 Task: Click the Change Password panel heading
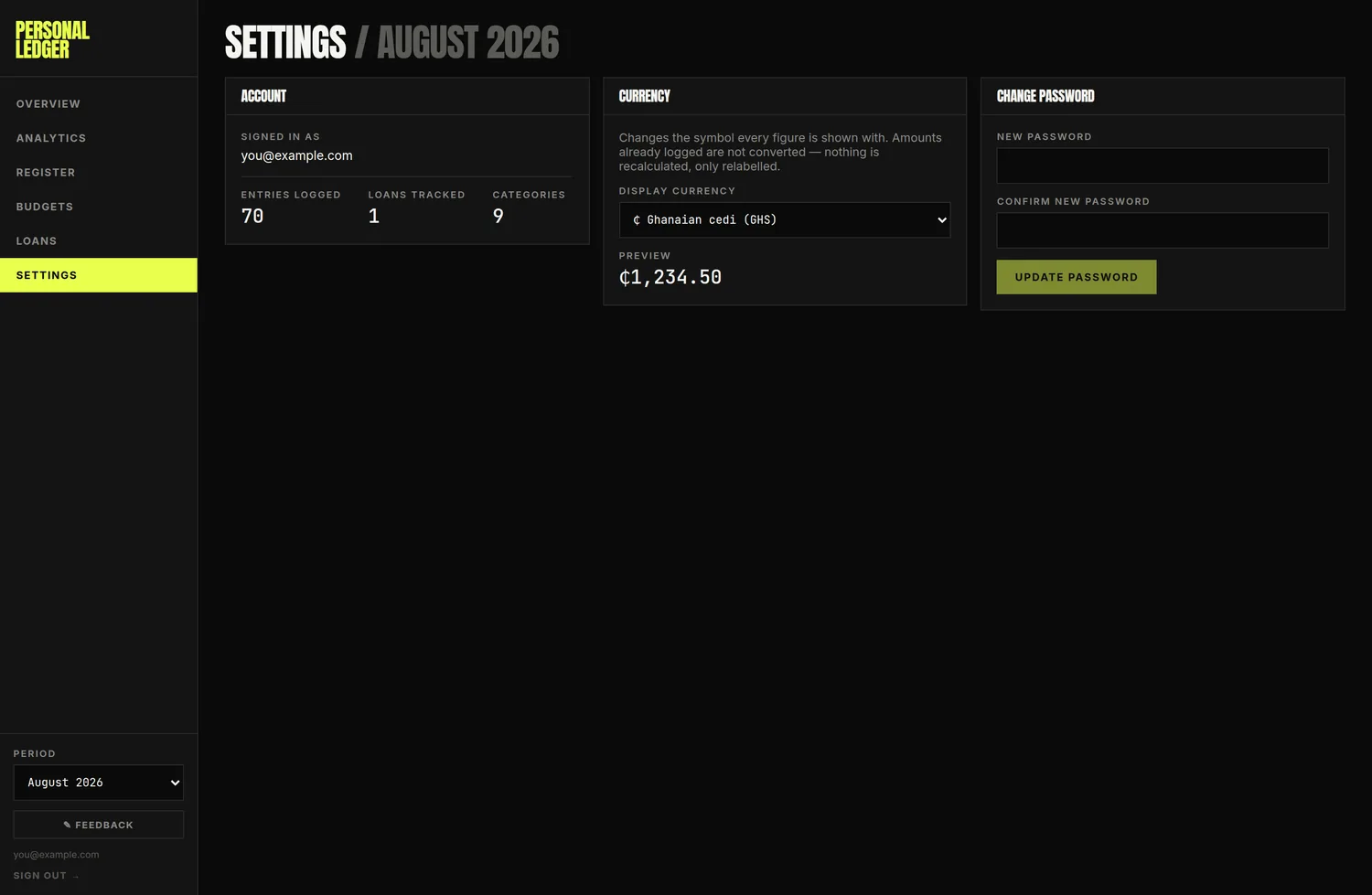tap(1045, 96)
